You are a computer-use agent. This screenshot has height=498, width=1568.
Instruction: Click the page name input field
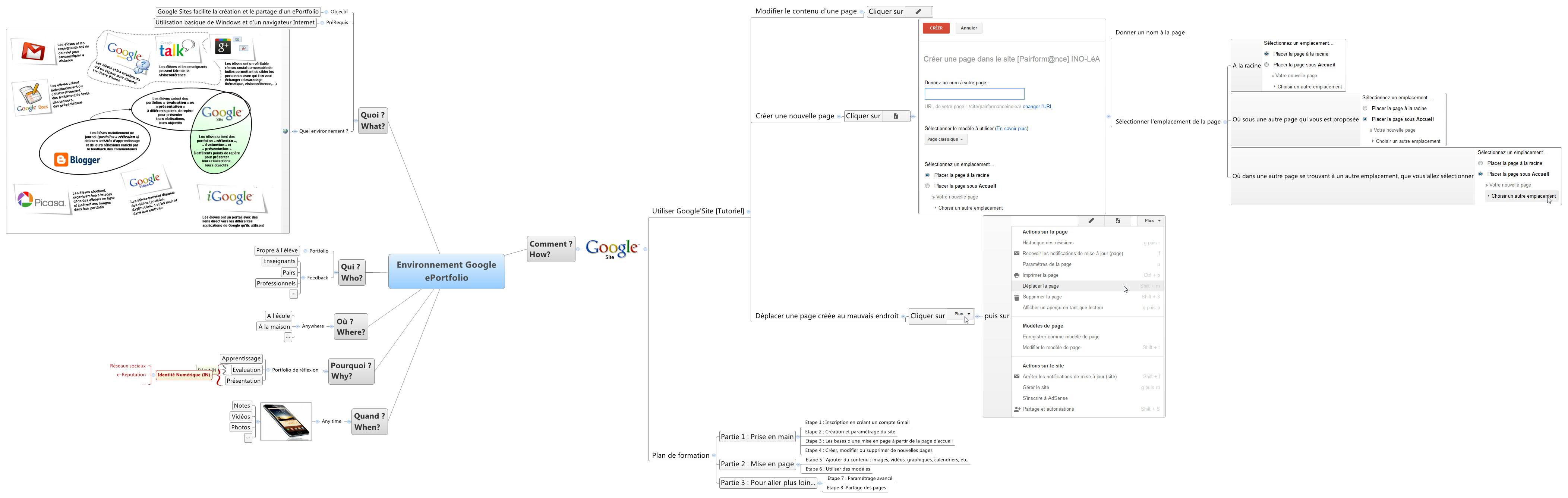[x=974, y=93]
